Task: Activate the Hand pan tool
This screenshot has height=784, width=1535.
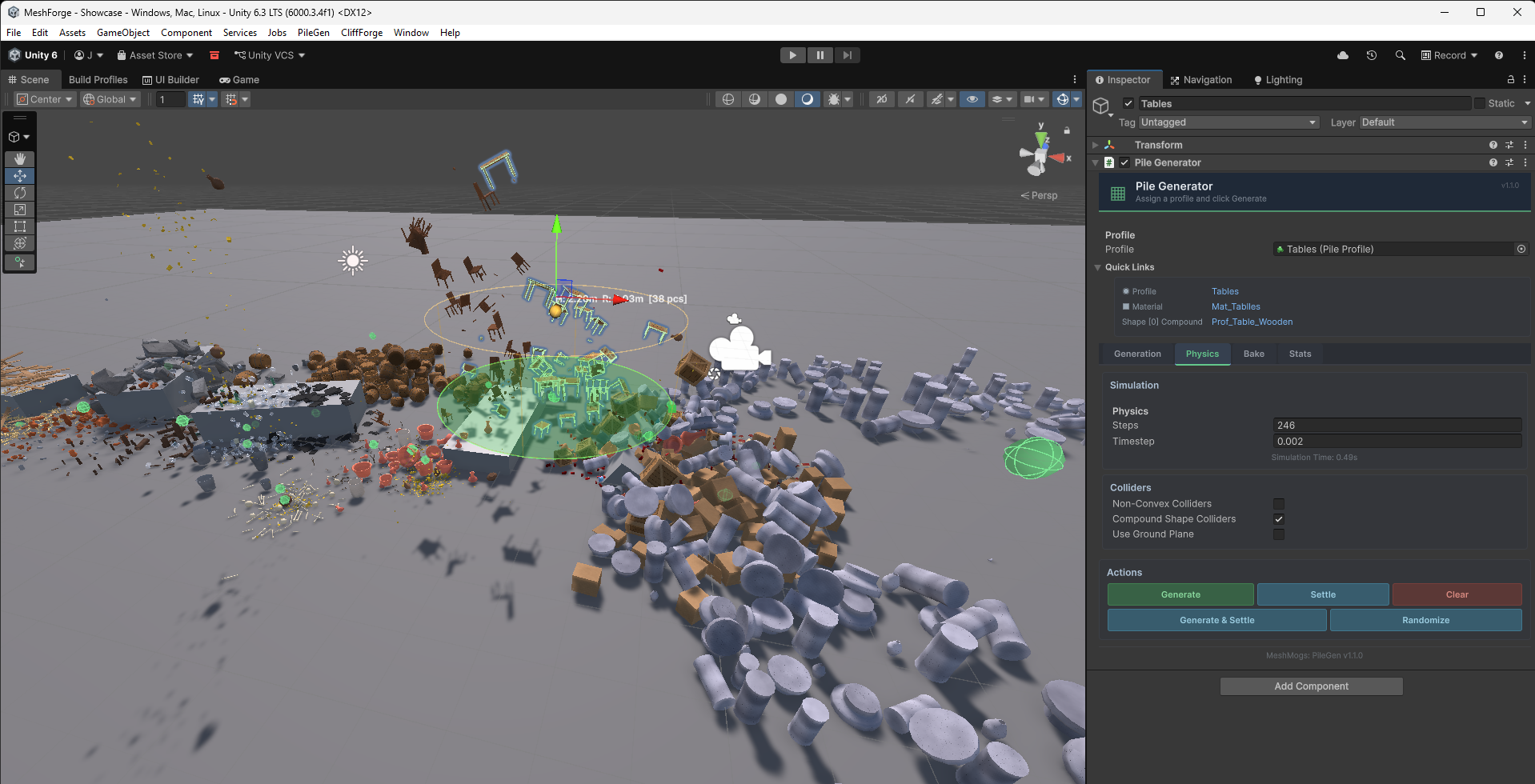Action: (20, 158)
